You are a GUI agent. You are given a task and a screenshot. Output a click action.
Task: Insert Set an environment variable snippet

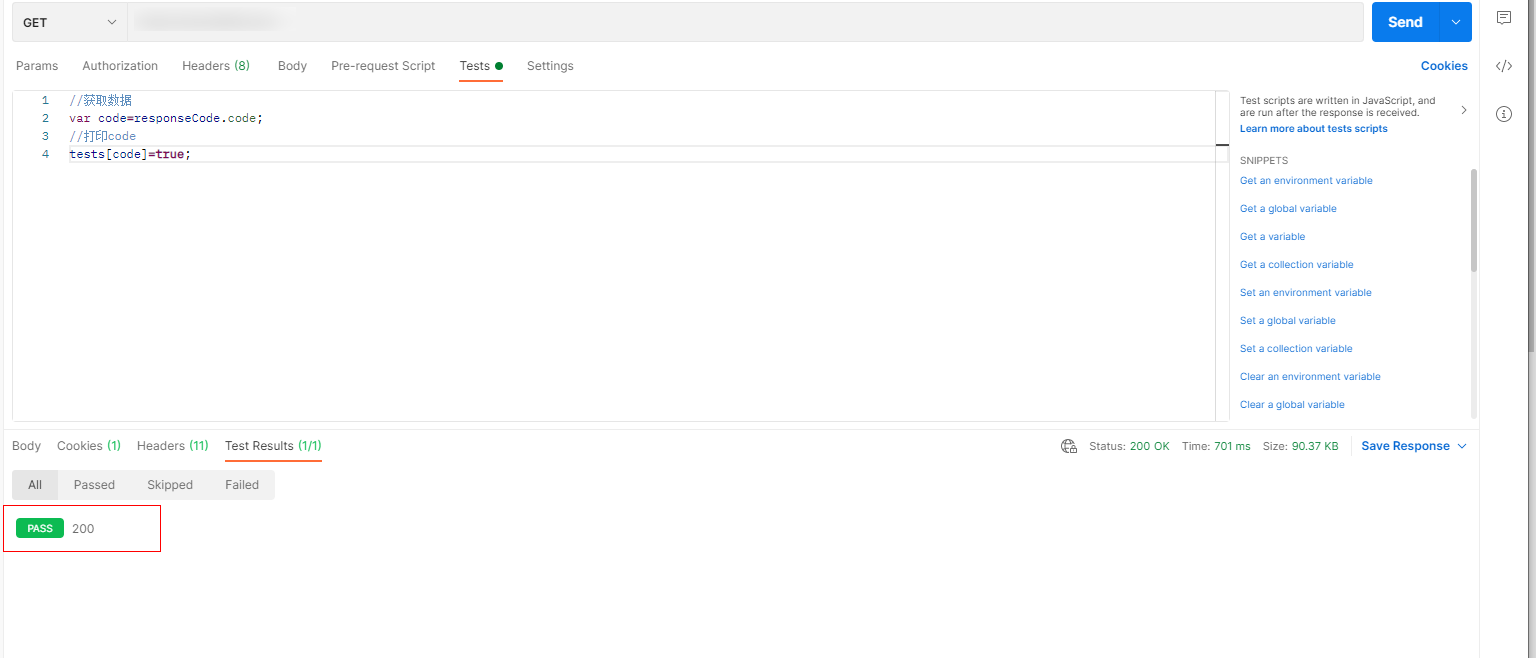coord(1305,293)
